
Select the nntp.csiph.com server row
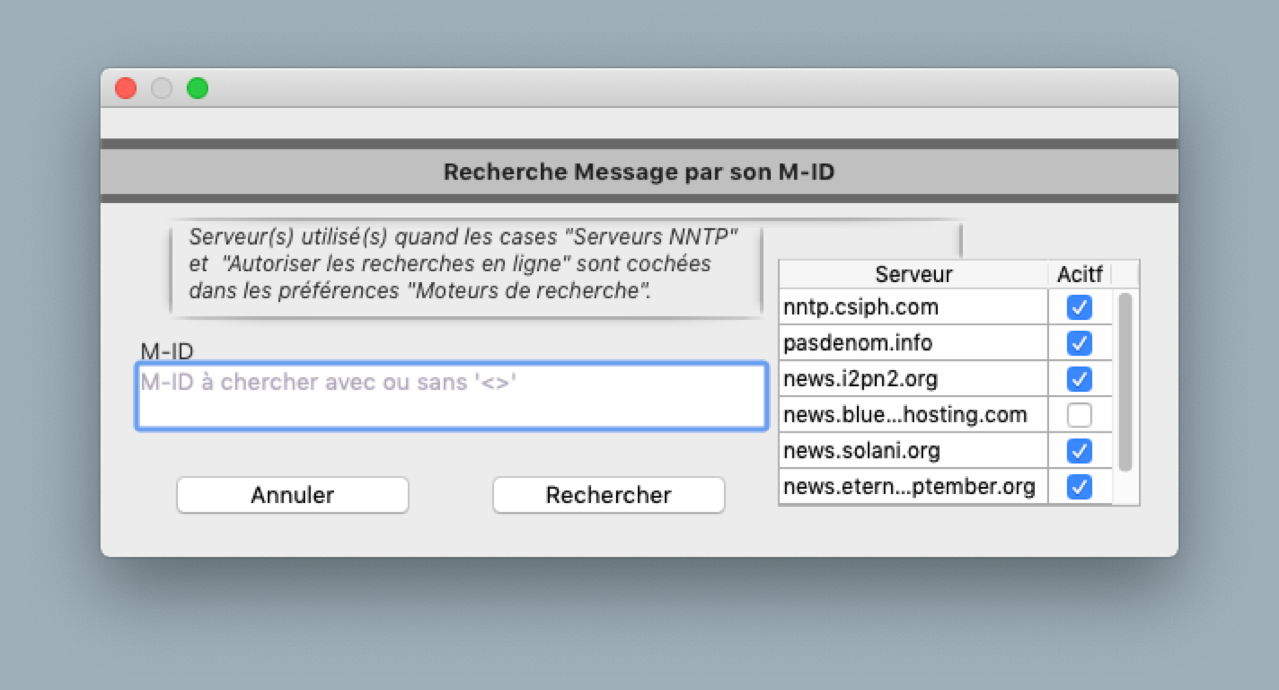(912, 307)
